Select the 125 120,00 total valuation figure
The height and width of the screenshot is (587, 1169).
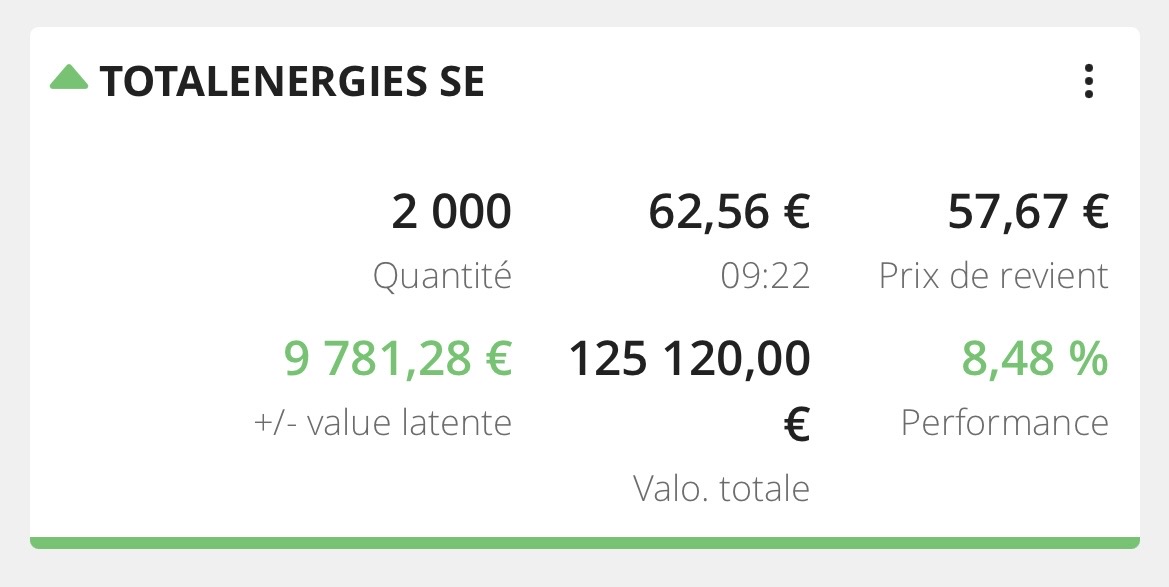(689, 359)
